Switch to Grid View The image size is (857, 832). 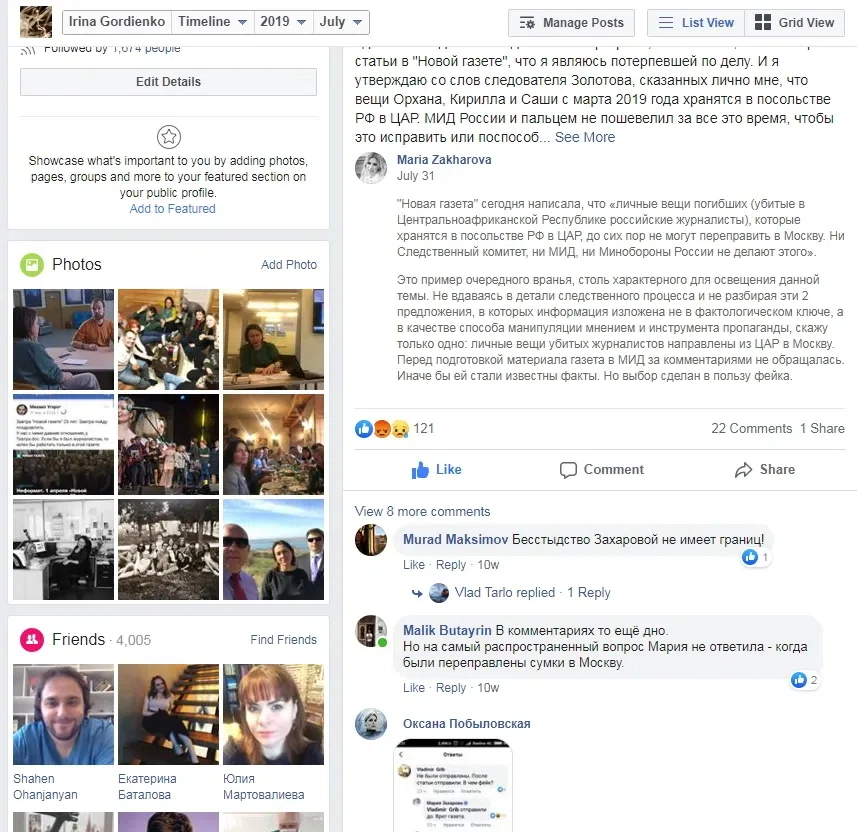coord(795,23)
